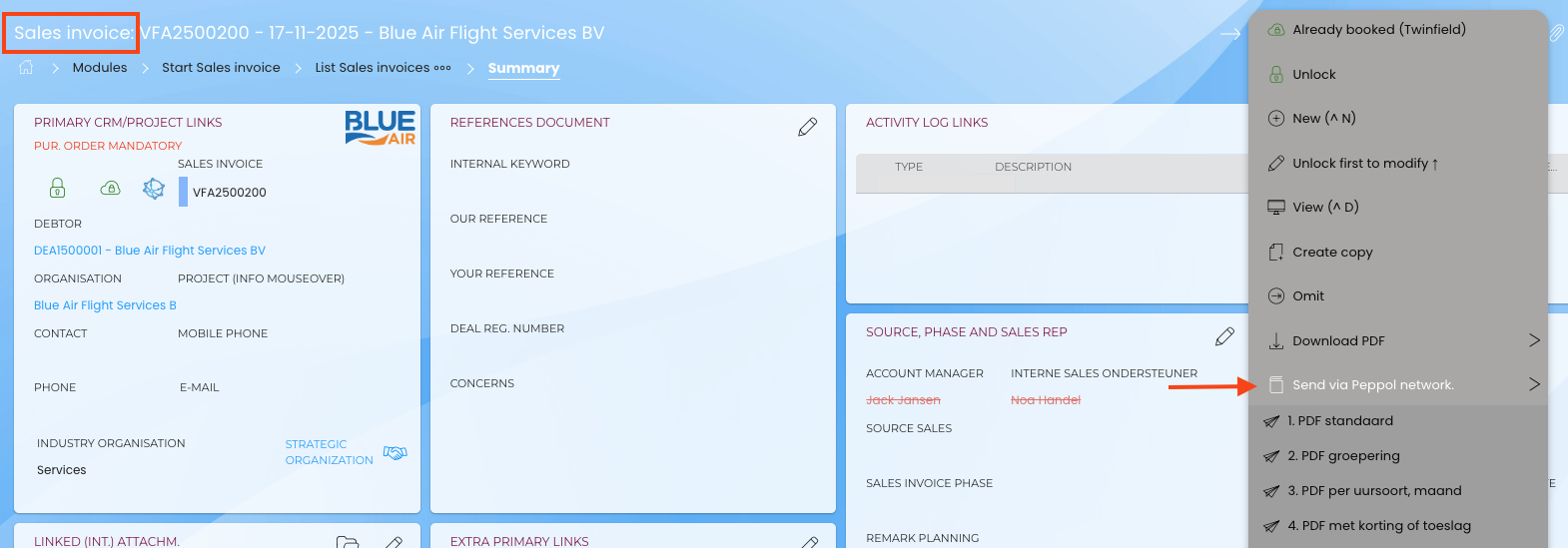Screen dimensions: 1568x548
Task: Click the Blue Air company logo
Action: click(x=381, y=128)
